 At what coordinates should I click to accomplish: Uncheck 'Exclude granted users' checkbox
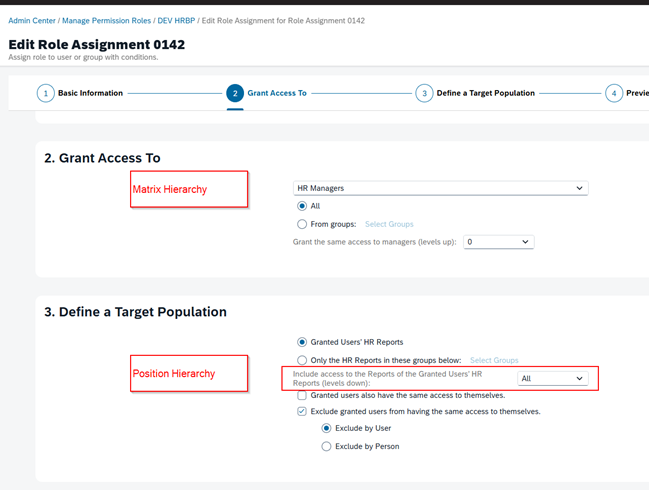(x=302, y=411)
